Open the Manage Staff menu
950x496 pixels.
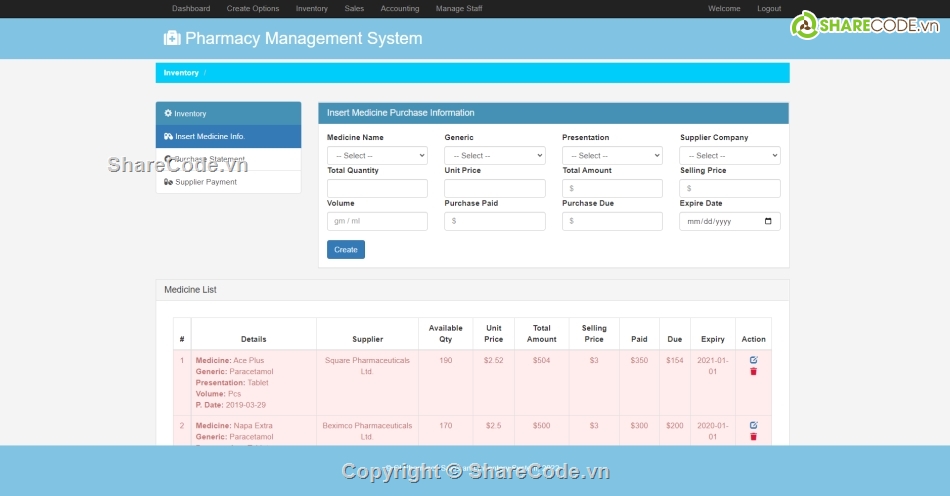click(459, 9)
